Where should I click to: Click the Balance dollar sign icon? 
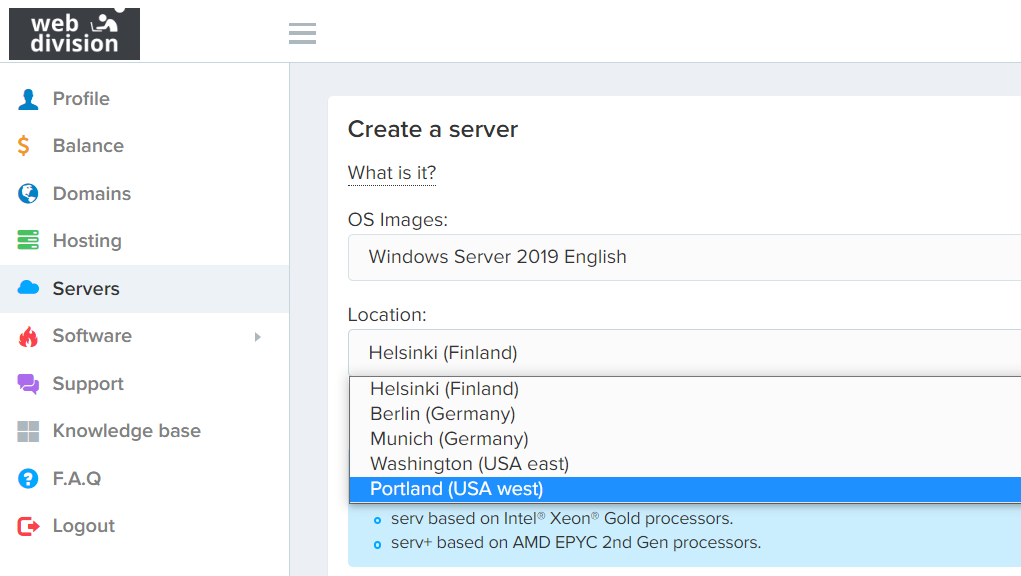click(24, 146)
